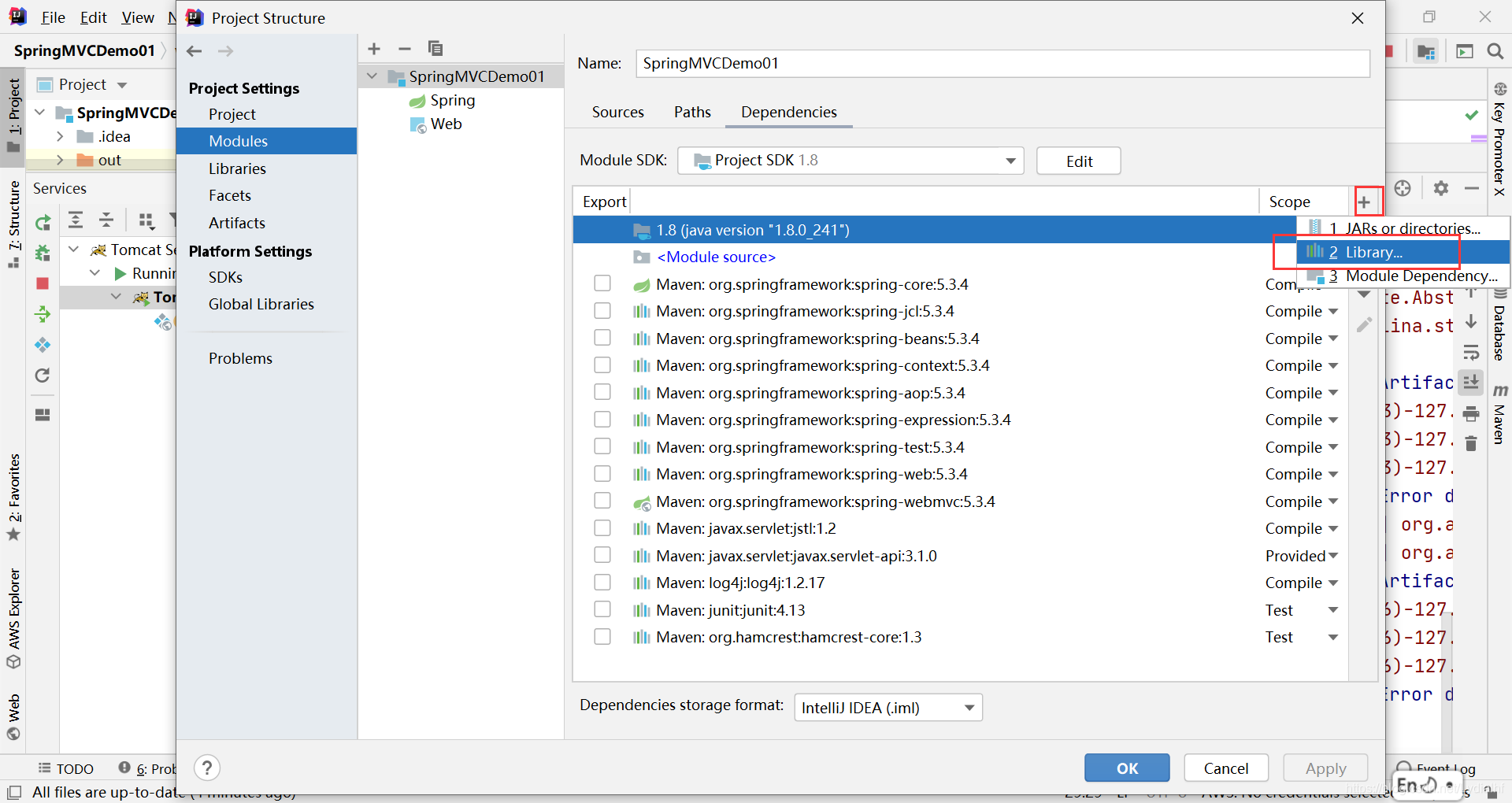
Task: Click the add dependency plus icon
Action: (1364, 202)
